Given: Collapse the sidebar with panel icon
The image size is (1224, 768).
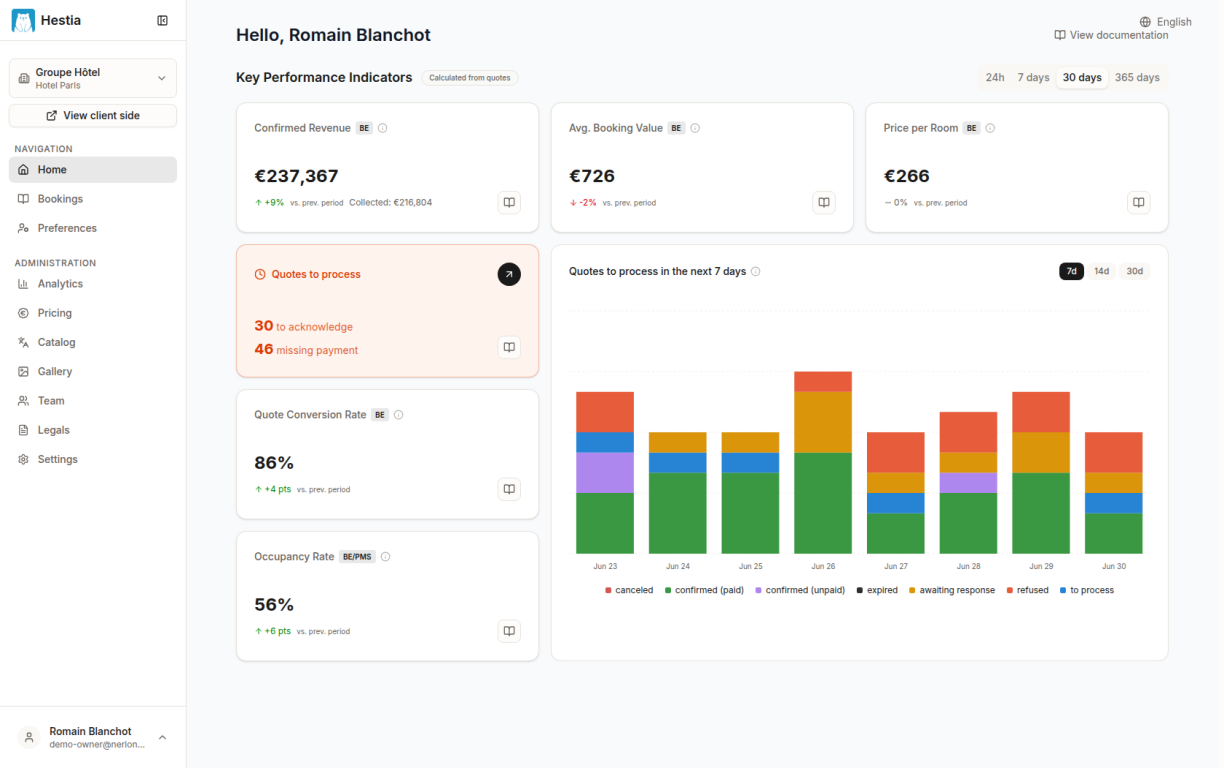Looking at the screenshot, I should (163, 20).
